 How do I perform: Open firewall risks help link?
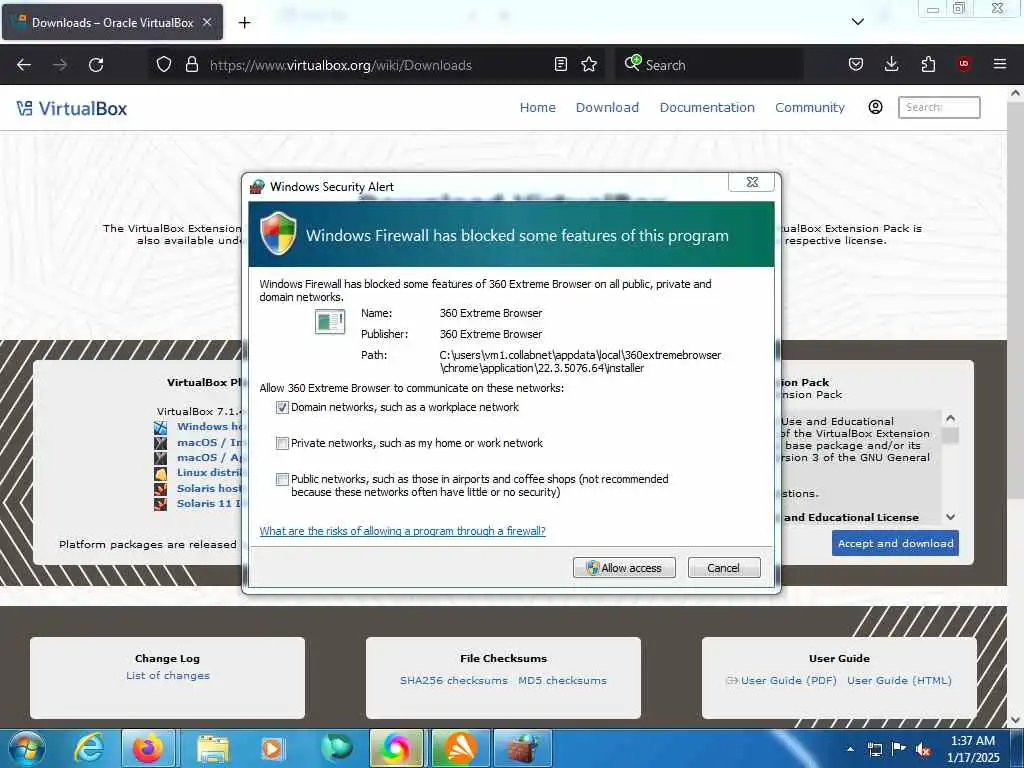tap(402, 531)
